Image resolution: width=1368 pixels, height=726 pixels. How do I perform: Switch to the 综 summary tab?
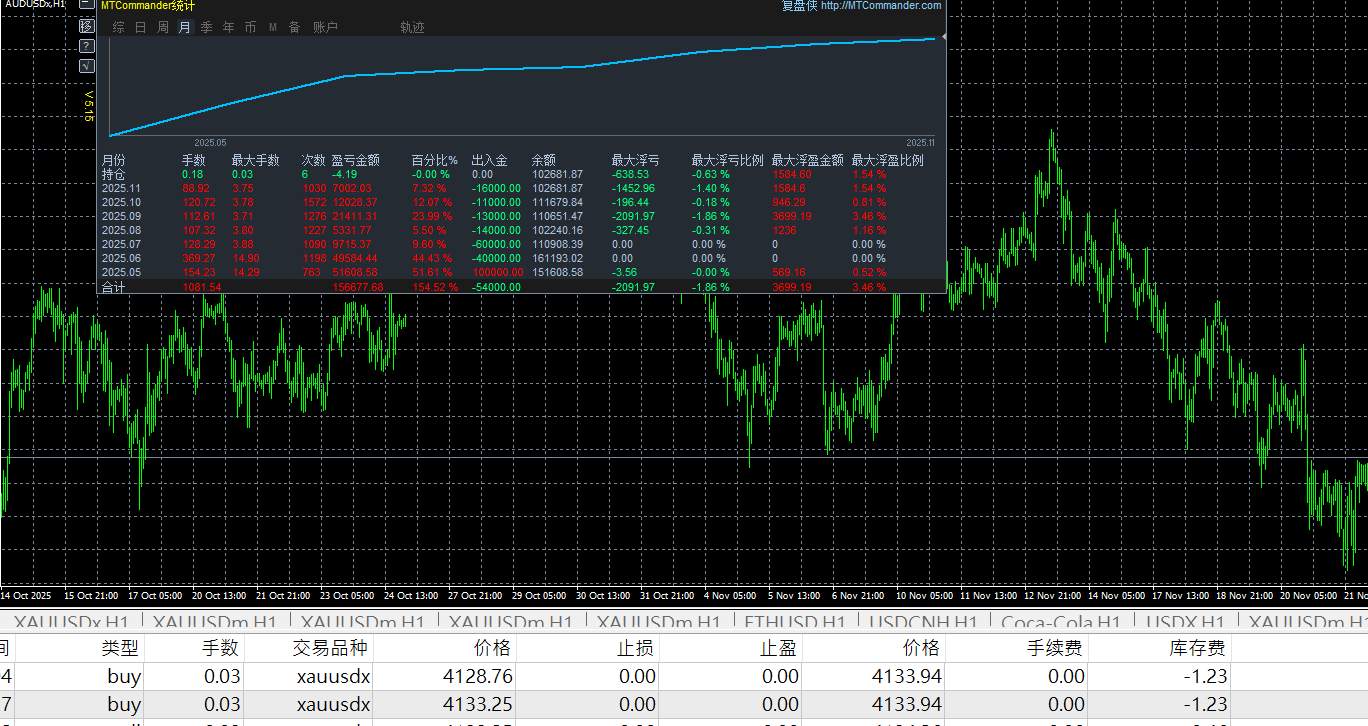[119, 27]
